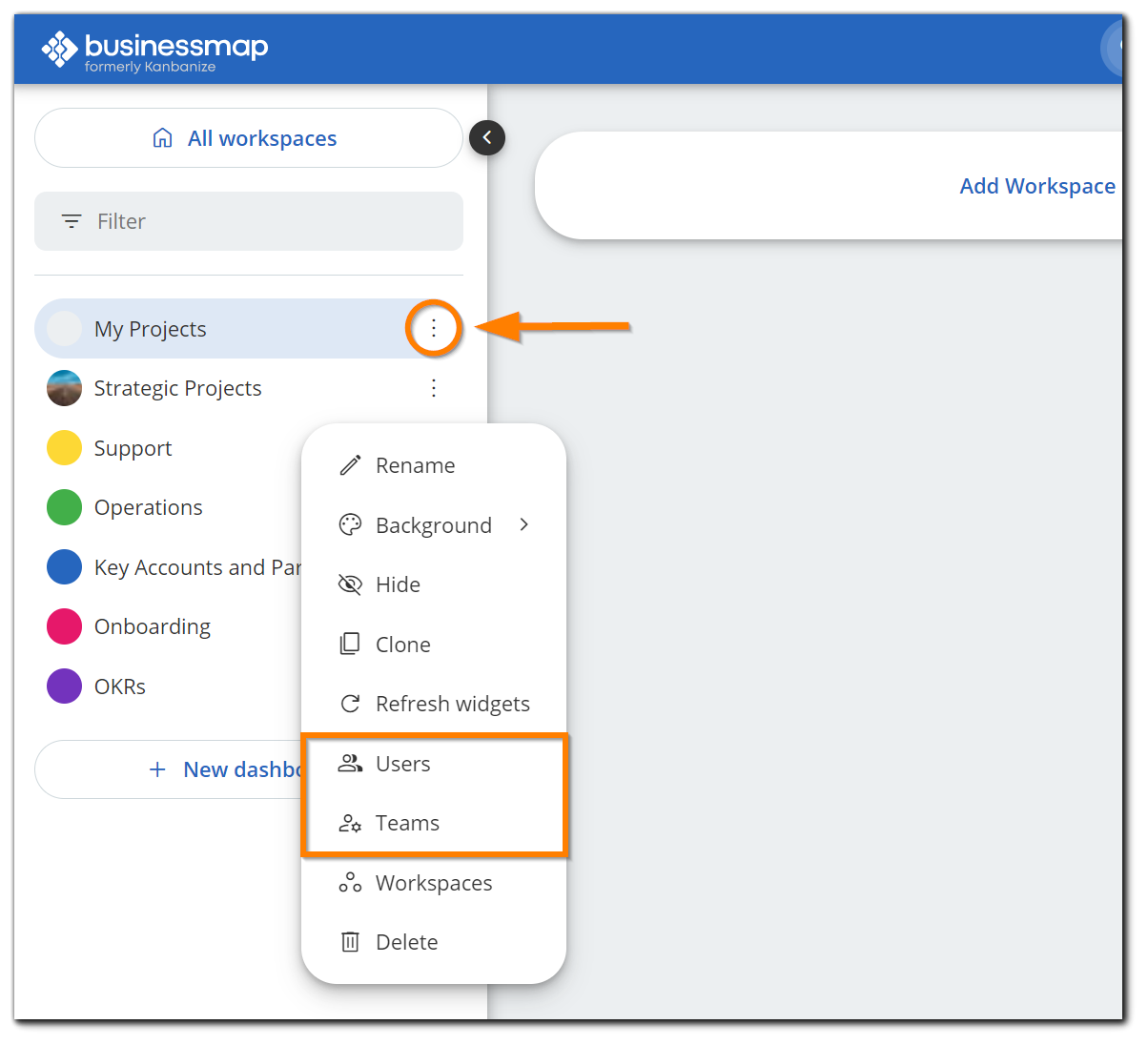The height and width of the screenshot is (1045, 1148).
Task: Open the My Projects three-dot menu
Action: tap(434, 328)
